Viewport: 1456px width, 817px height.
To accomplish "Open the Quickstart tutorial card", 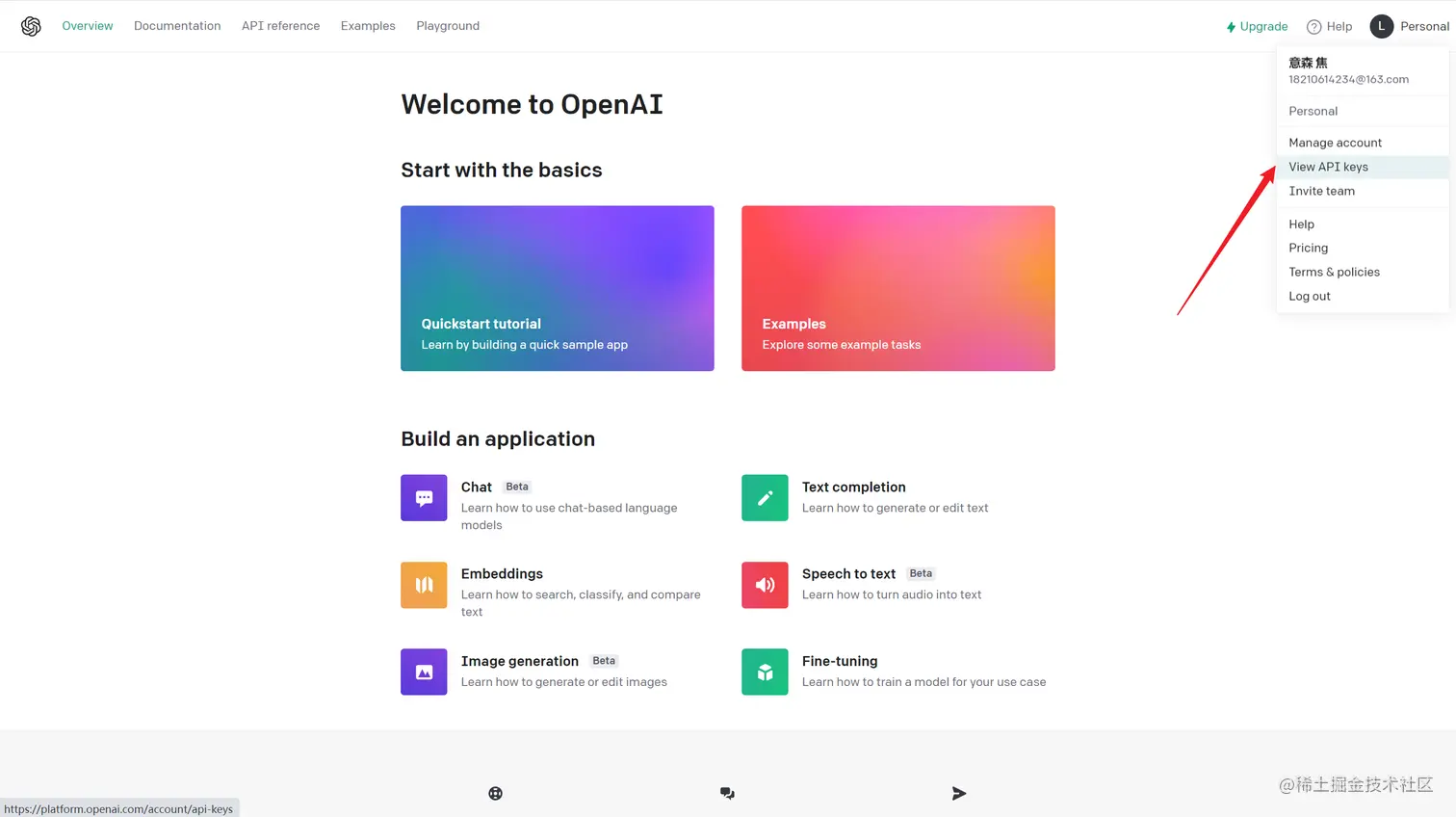I will 558,288.
